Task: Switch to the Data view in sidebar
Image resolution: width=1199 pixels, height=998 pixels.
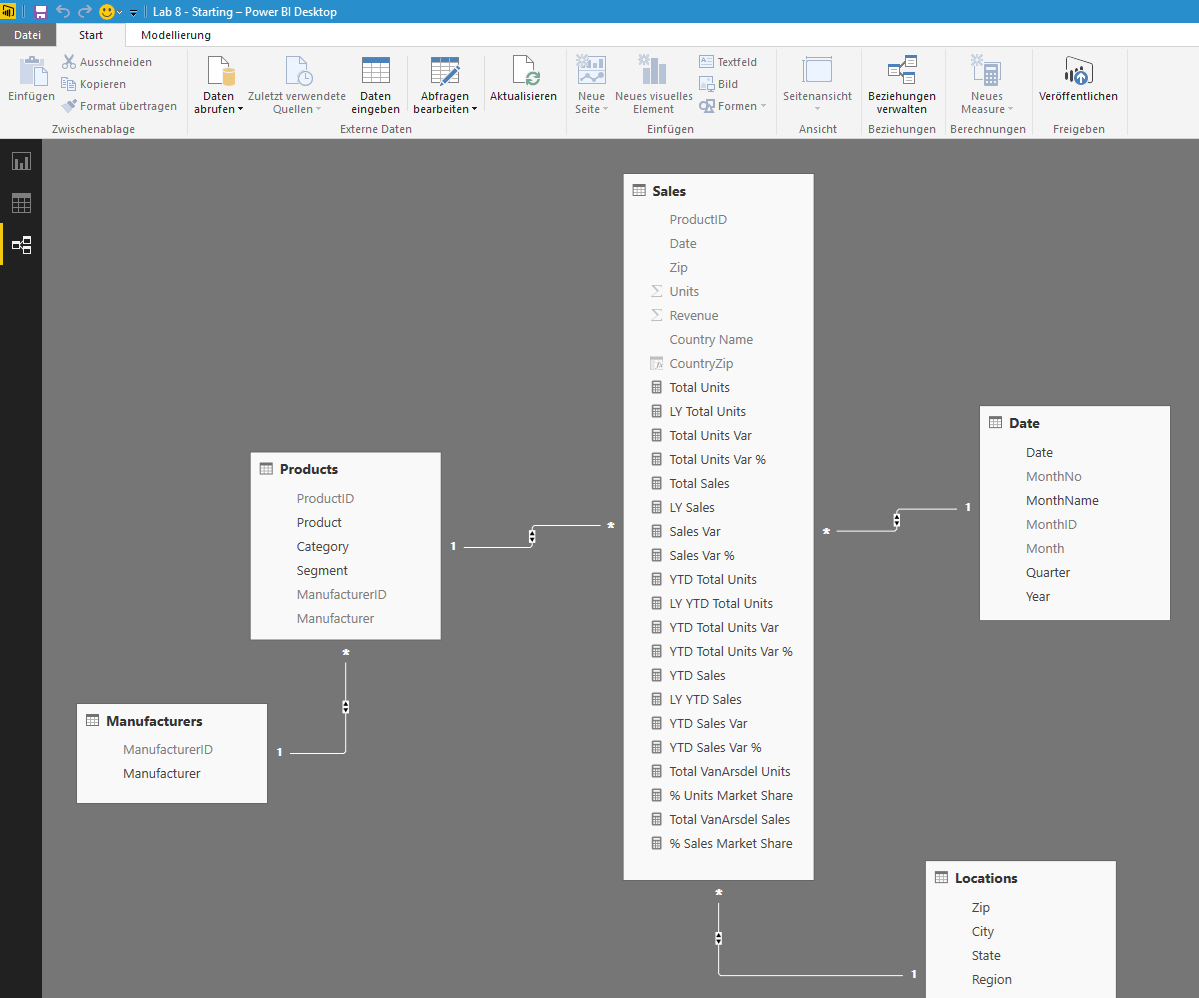Action: tap(21, 203)
